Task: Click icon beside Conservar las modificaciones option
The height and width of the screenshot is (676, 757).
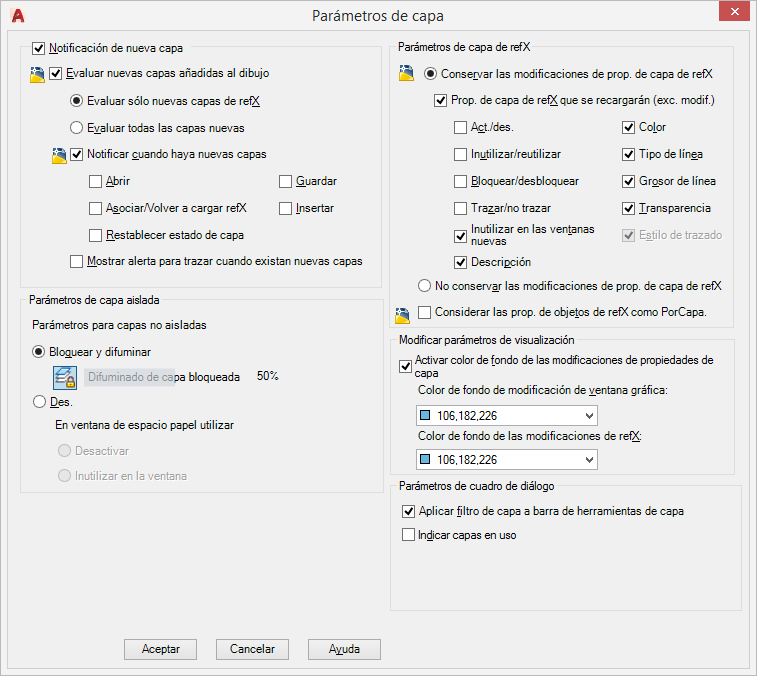Action: tap(406, 74)
